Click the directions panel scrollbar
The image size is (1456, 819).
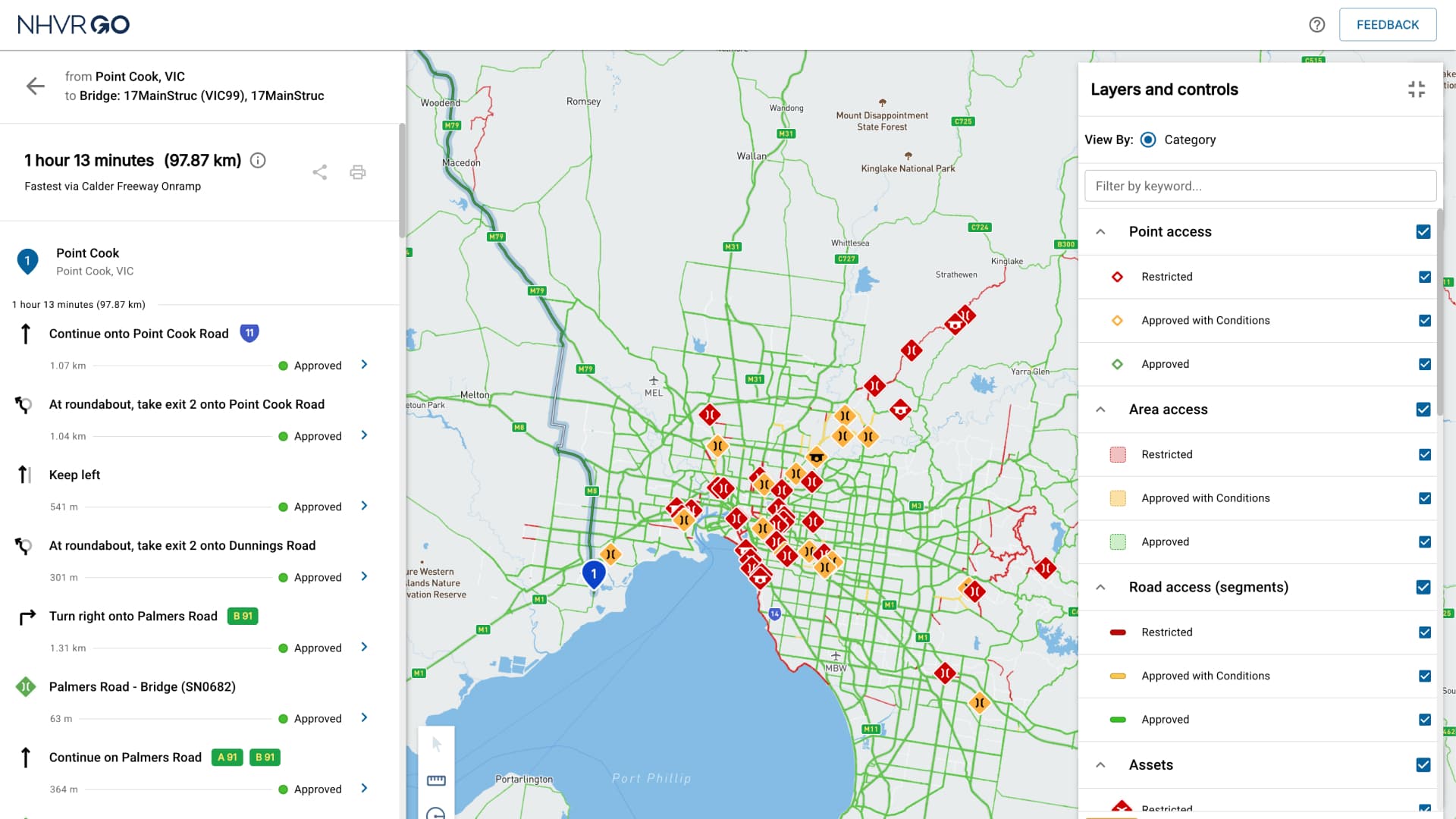click(402, 182)
